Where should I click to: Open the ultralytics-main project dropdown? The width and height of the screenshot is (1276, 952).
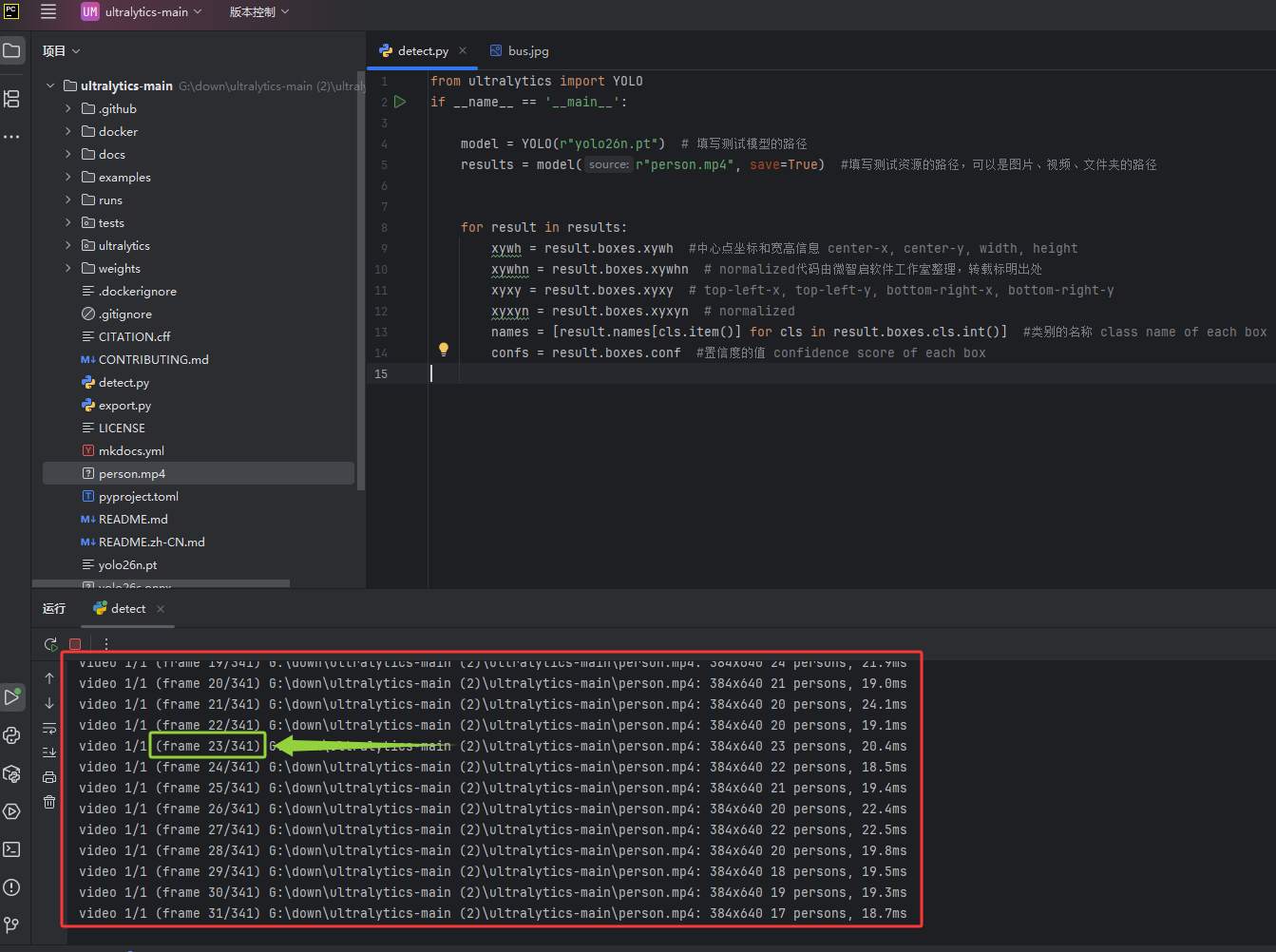[142, 11]
